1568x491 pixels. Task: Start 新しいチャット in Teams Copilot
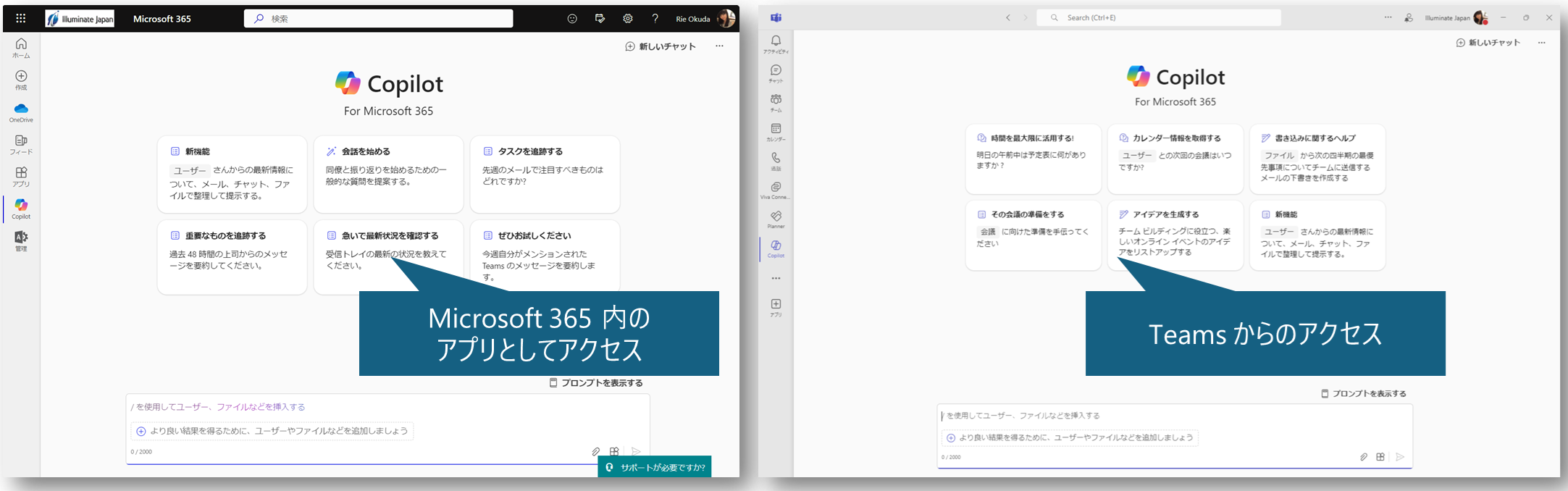[x=1488, y=43]
